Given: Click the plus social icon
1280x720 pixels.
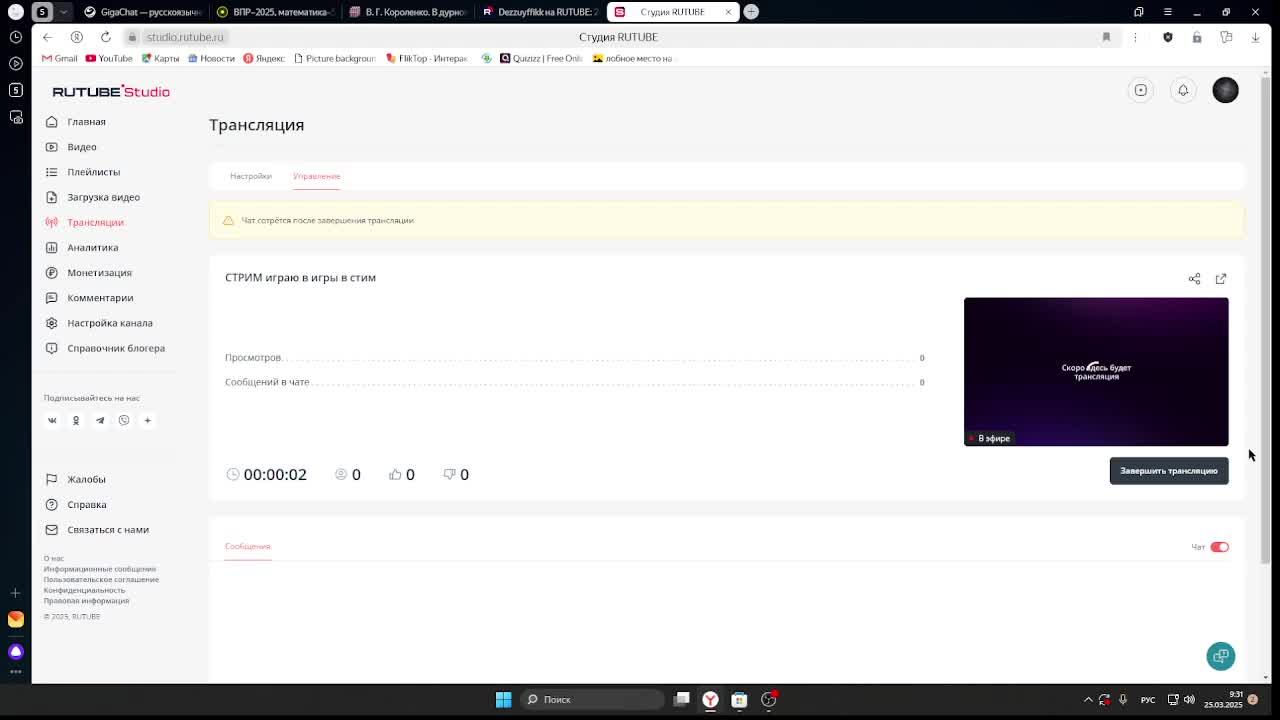Looking at the screenshot, I should point(148,420).
